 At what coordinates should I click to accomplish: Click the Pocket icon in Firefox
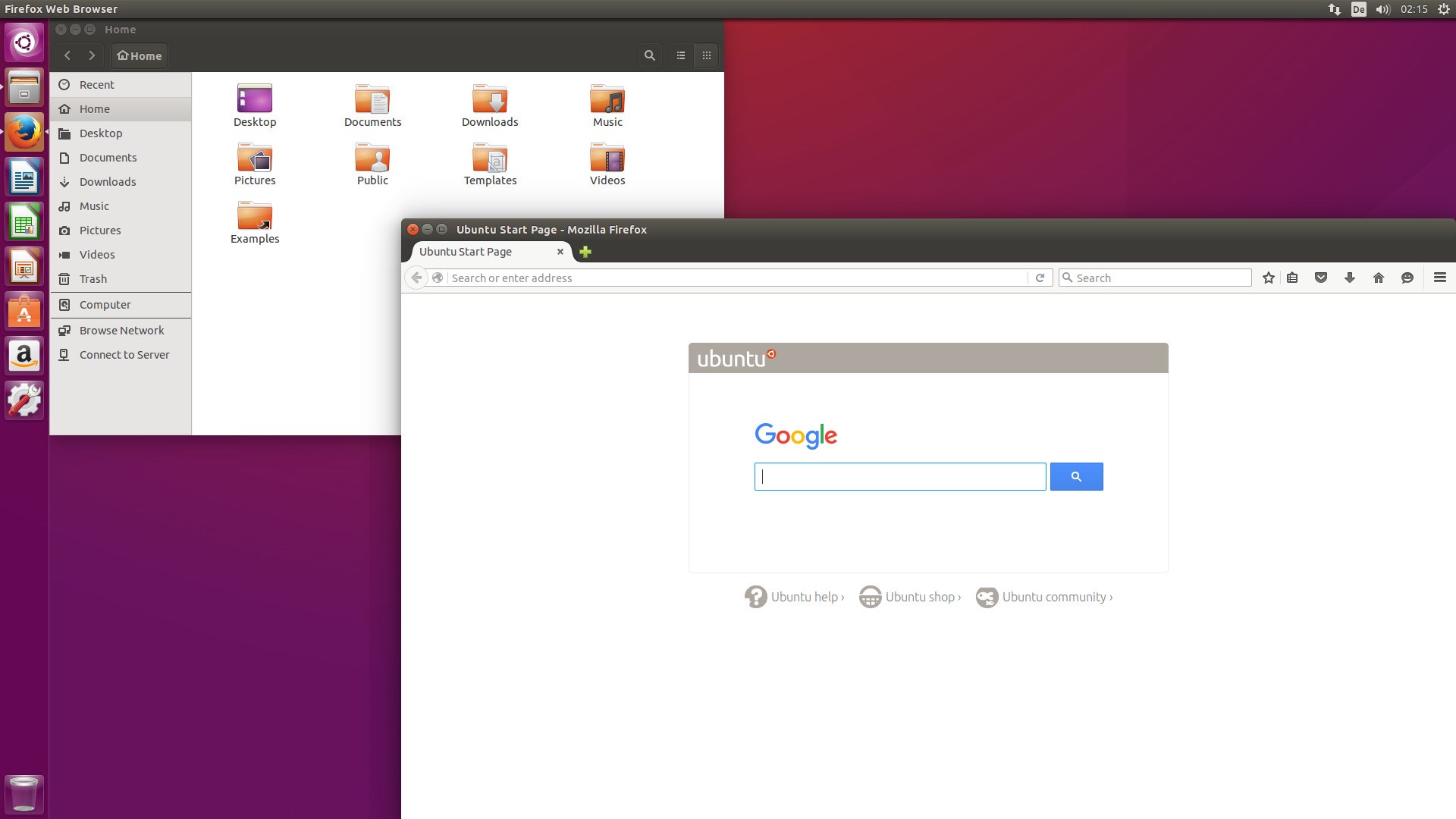coord(1321,278)
